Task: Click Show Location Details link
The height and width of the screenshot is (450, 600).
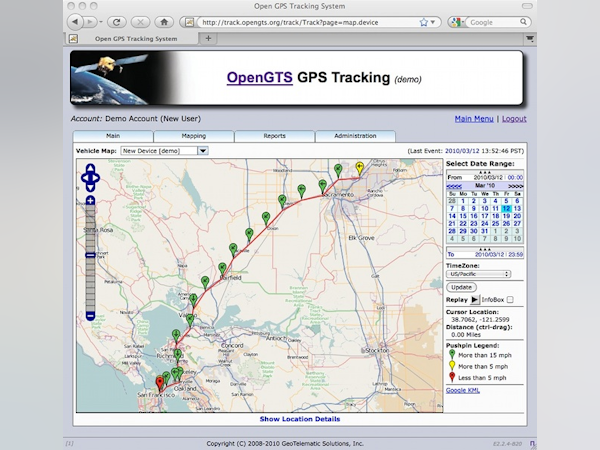Action: [300, 419]
